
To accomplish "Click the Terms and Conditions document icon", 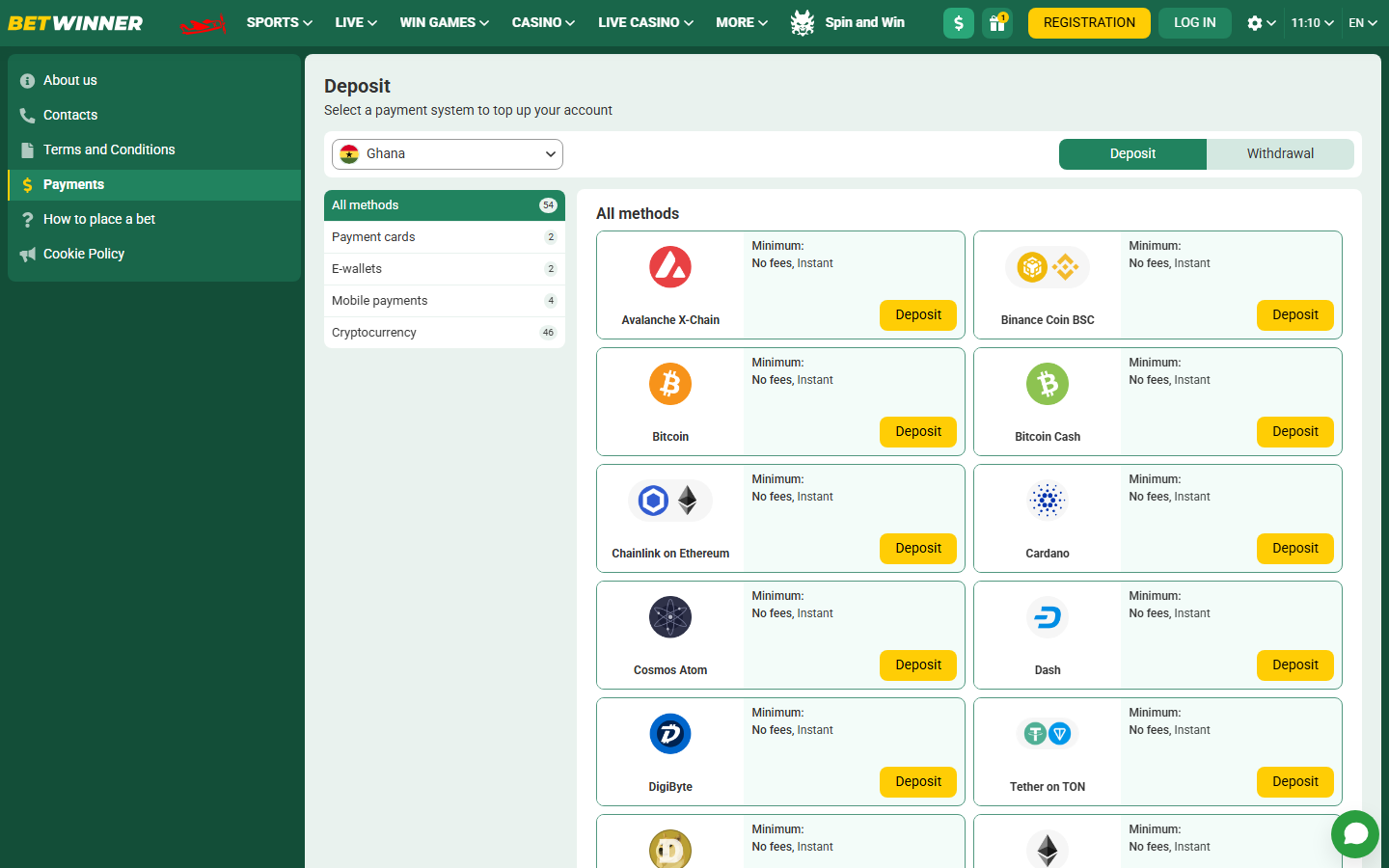I will tap(27, 150).
